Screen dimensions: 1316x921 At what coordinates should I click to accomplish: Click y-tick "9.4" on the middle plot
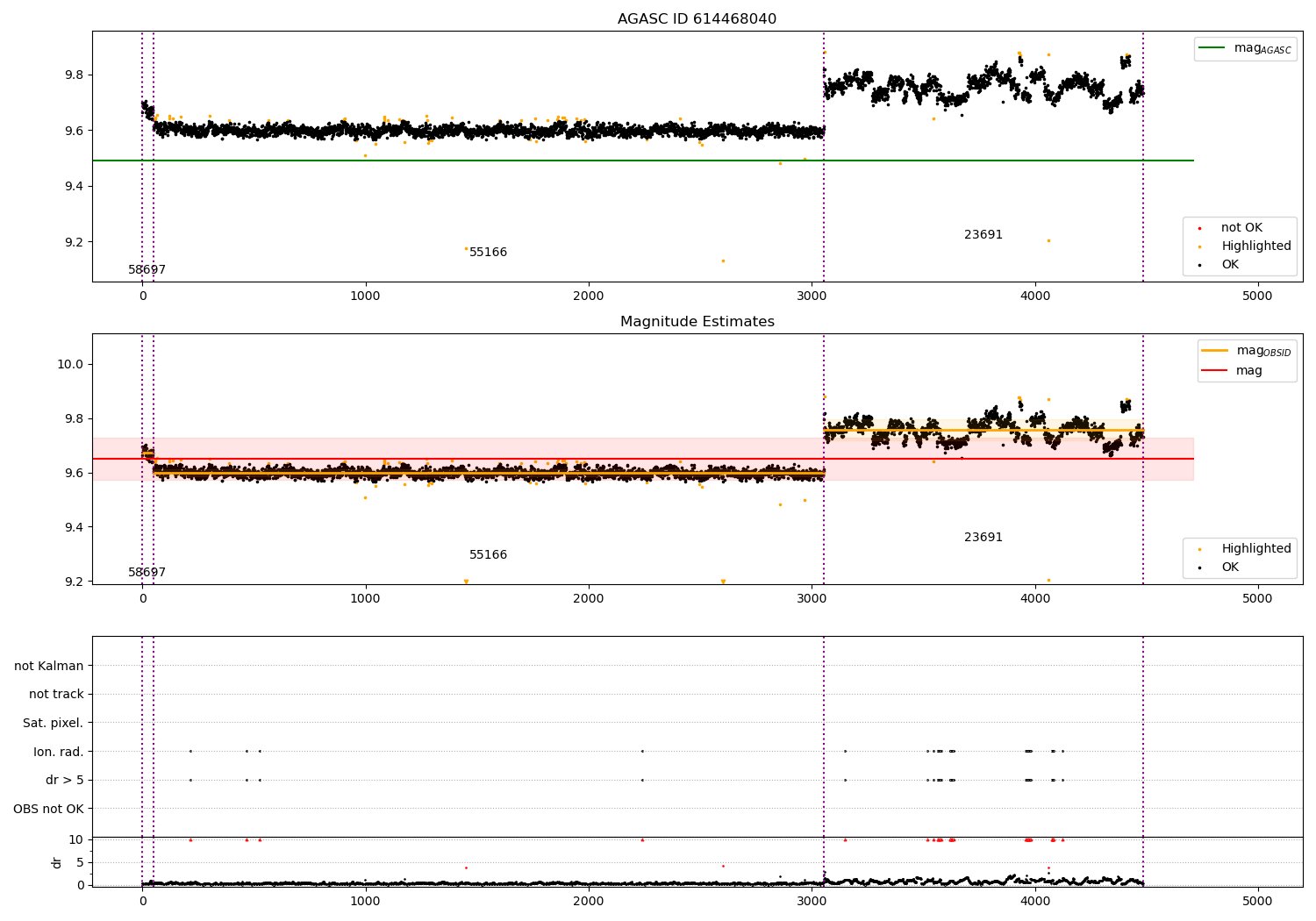75,528
